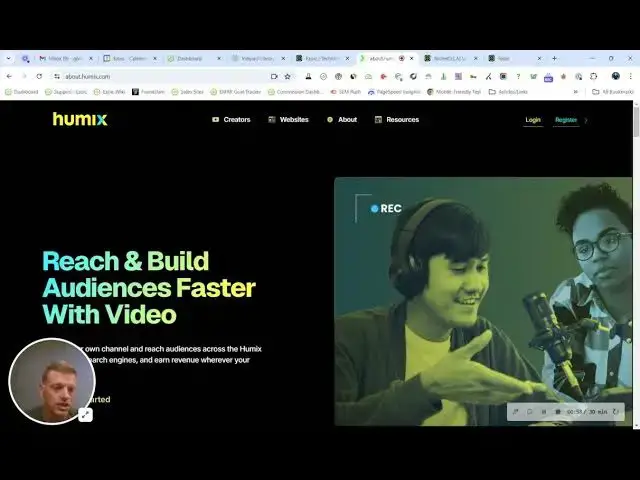Image resolution: width=640 pixels, height=480 pixels.
Task: Open the Websites menu
Action: pyautogui.click(x=288, y=120)
